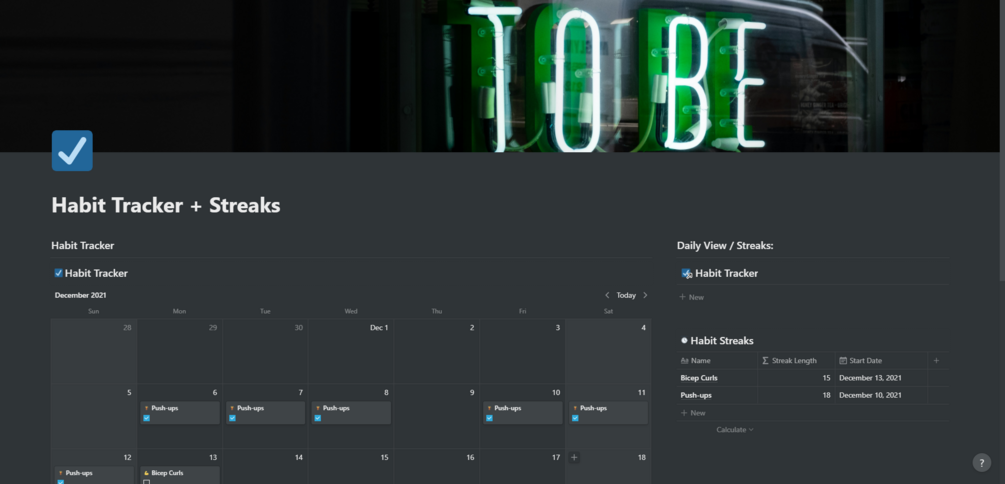This screenshot has width=1005, height=484.
Task: Click the Habit Tracker section heading on left
Action: 83,246
